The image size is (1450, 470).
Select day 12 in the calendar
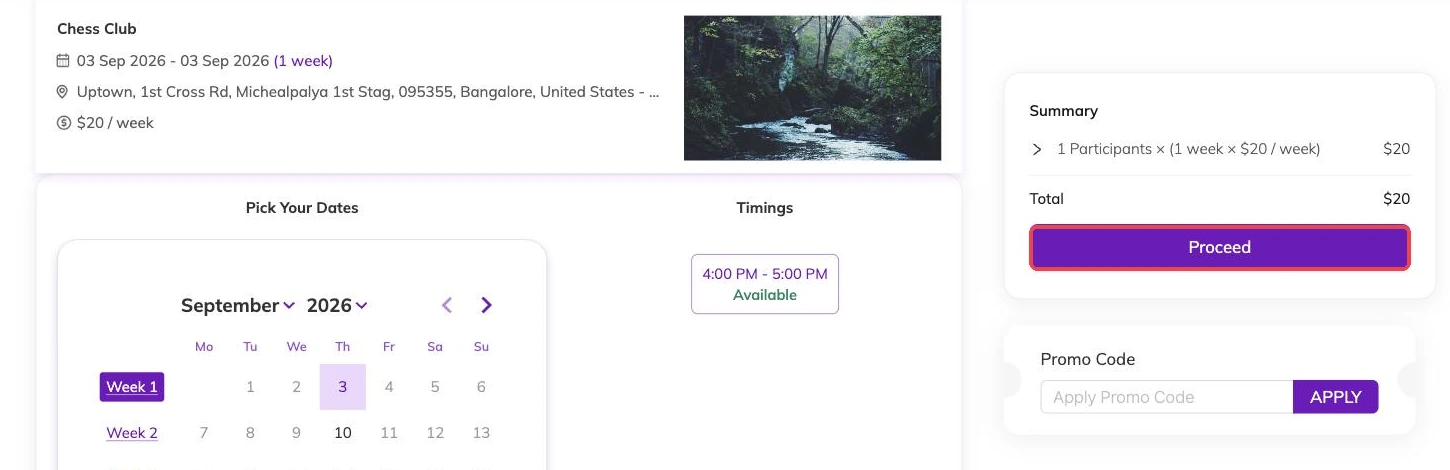435,433
